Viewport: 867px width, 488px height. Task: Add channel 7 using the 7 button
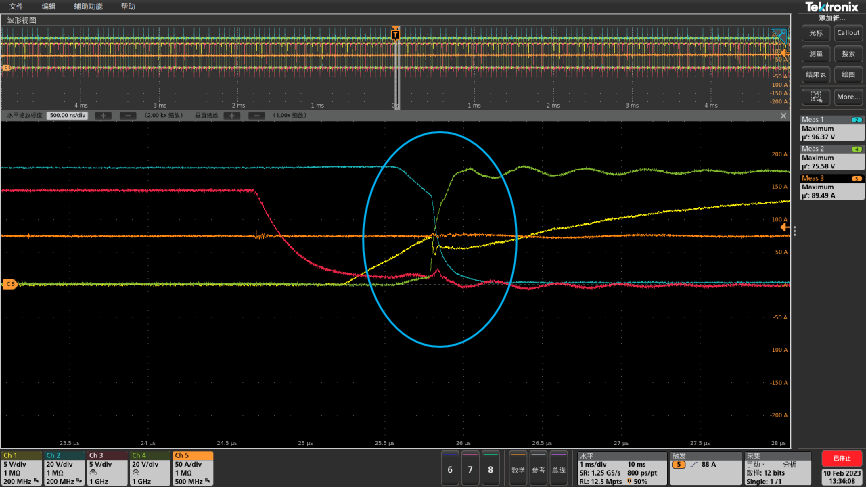(470, 468)
